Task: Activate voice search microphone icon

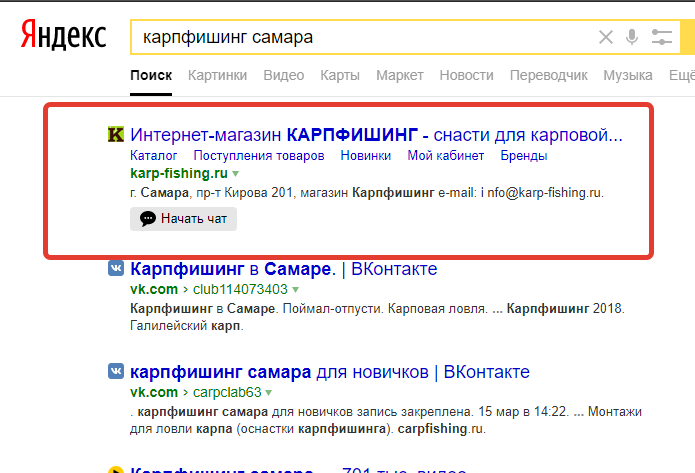Action: coord(632,38)
